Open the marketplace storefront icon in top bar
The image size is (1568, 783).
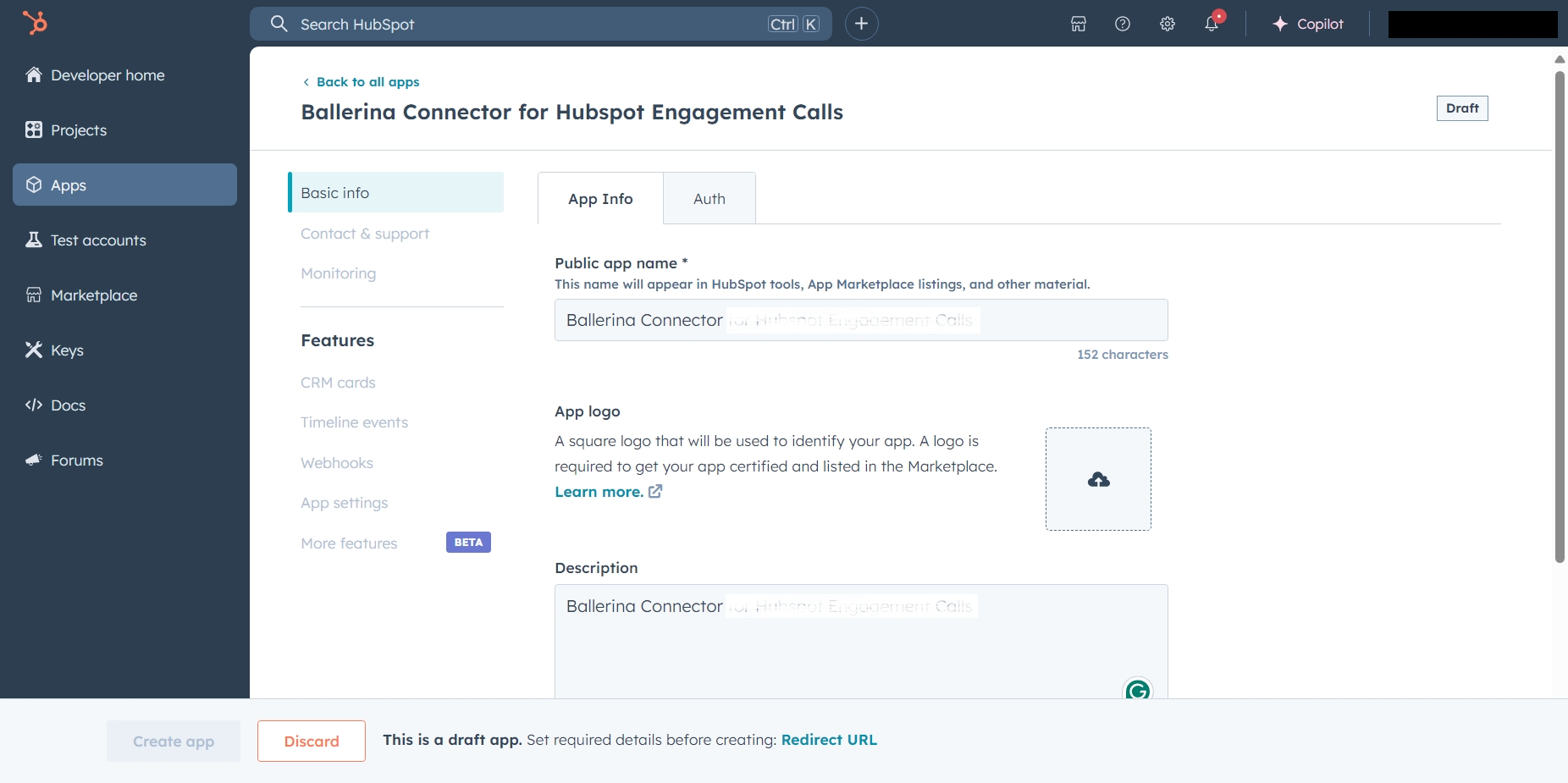[1079, 24]
